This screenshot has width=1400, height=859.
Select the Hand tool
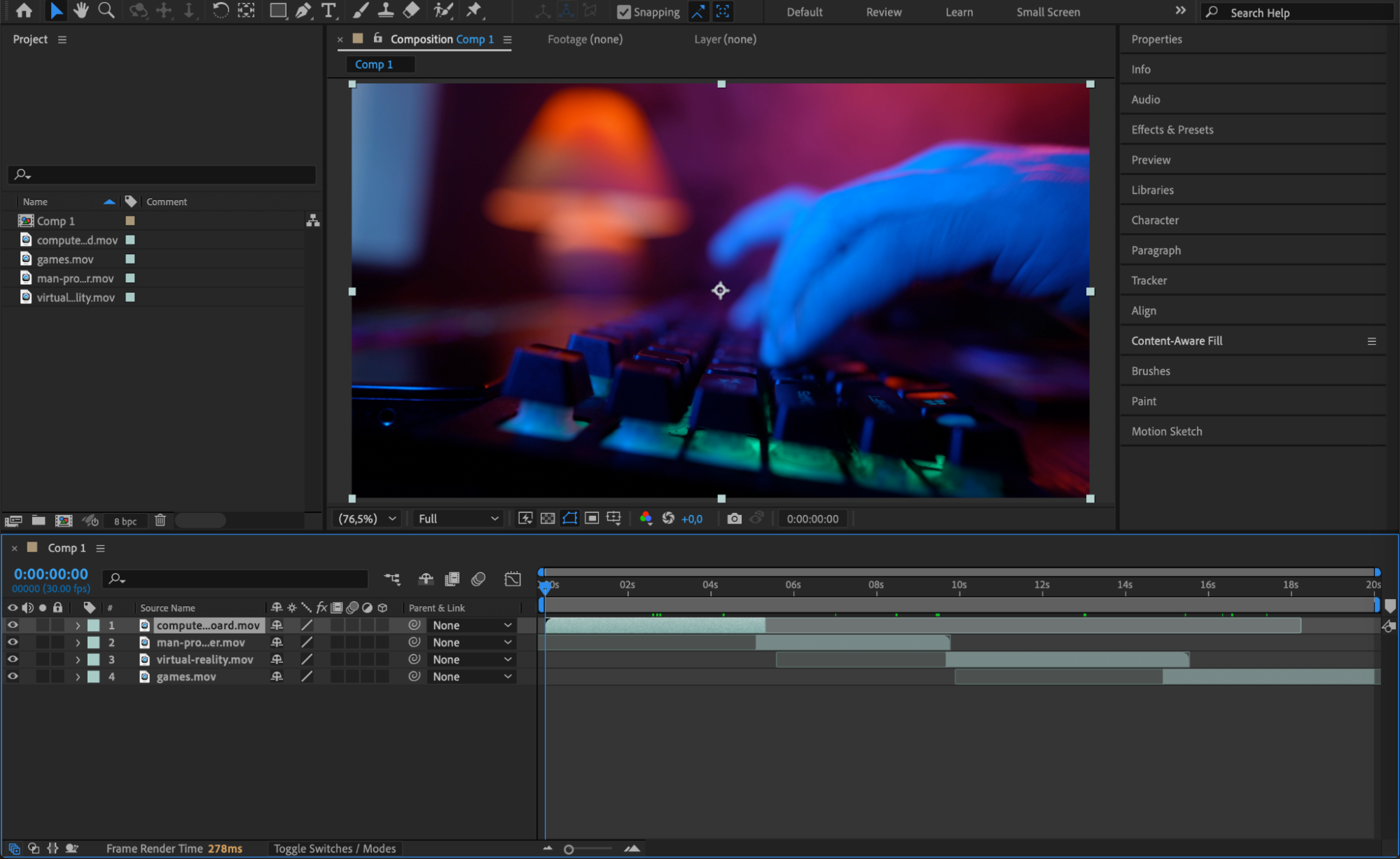click(81, 11)
